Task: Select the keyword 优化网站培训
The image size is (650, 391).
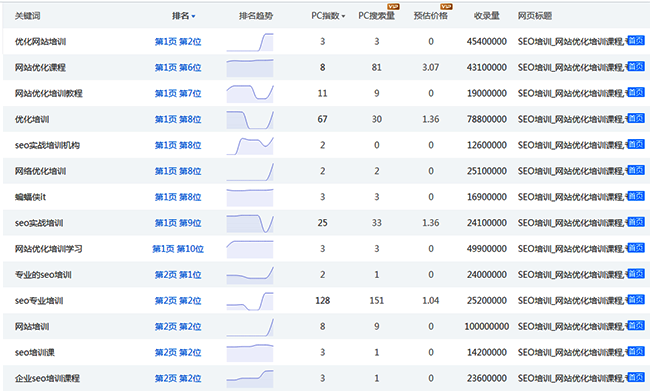Action: [x=40, y=41]
